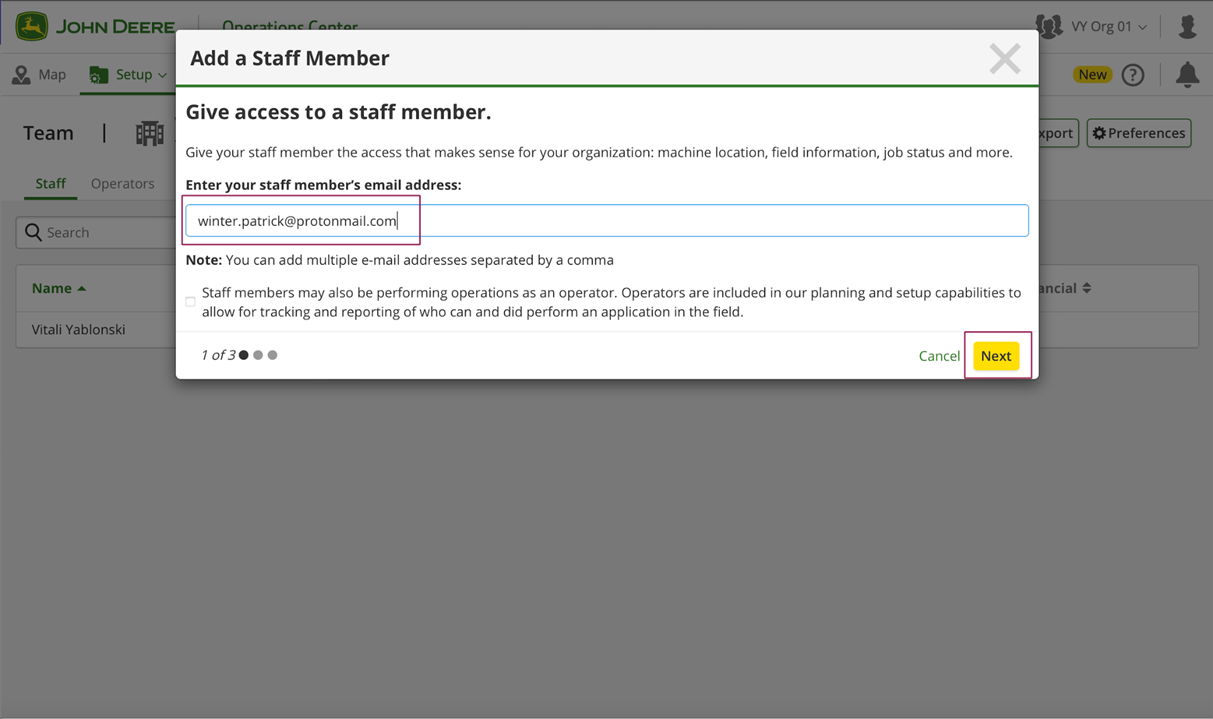Viewport: 1213px width, 719px height.
Task: Open the Preferences button
Action: 1138,133
